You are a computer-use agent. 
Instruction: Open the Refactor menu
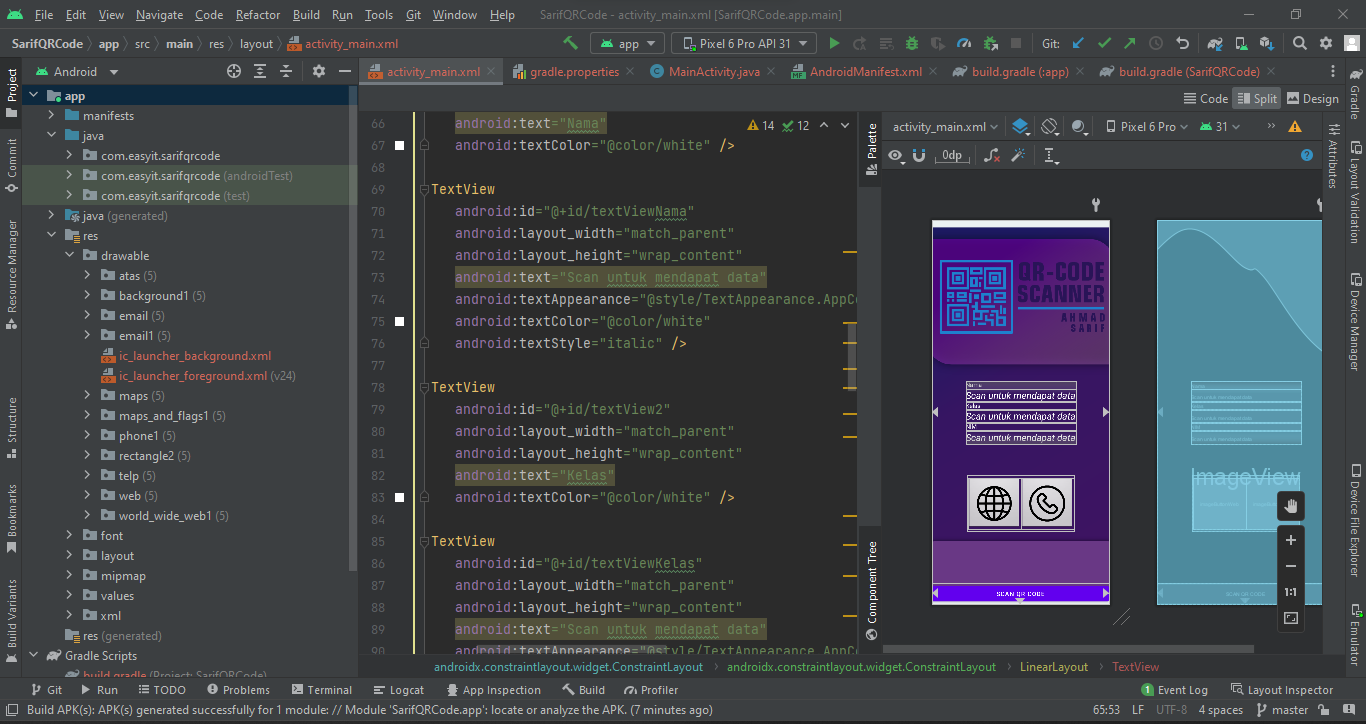[258, 15]
